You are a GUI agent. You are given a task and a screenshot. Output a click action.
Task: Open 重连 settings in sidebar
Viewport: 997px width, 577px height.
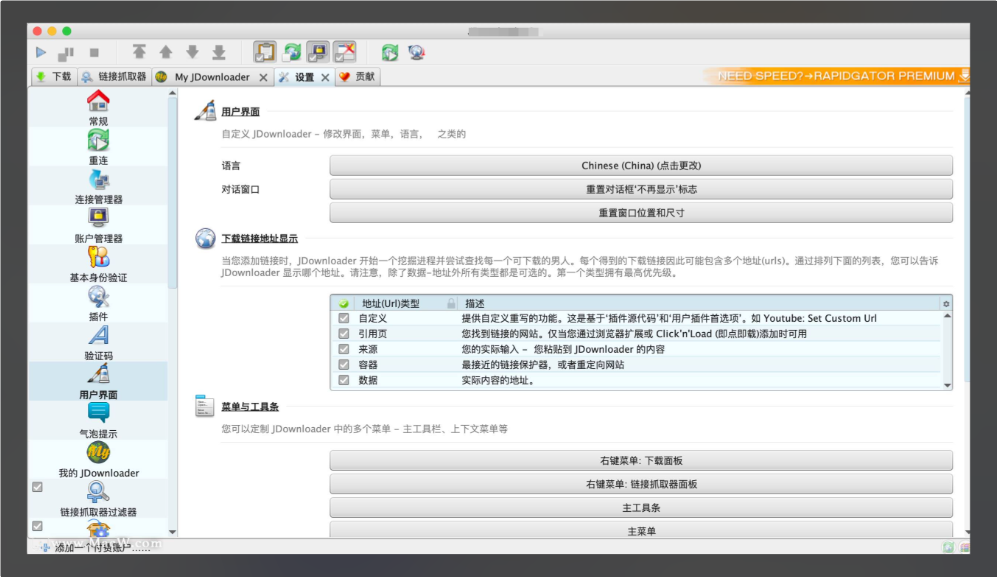[98, 147]
